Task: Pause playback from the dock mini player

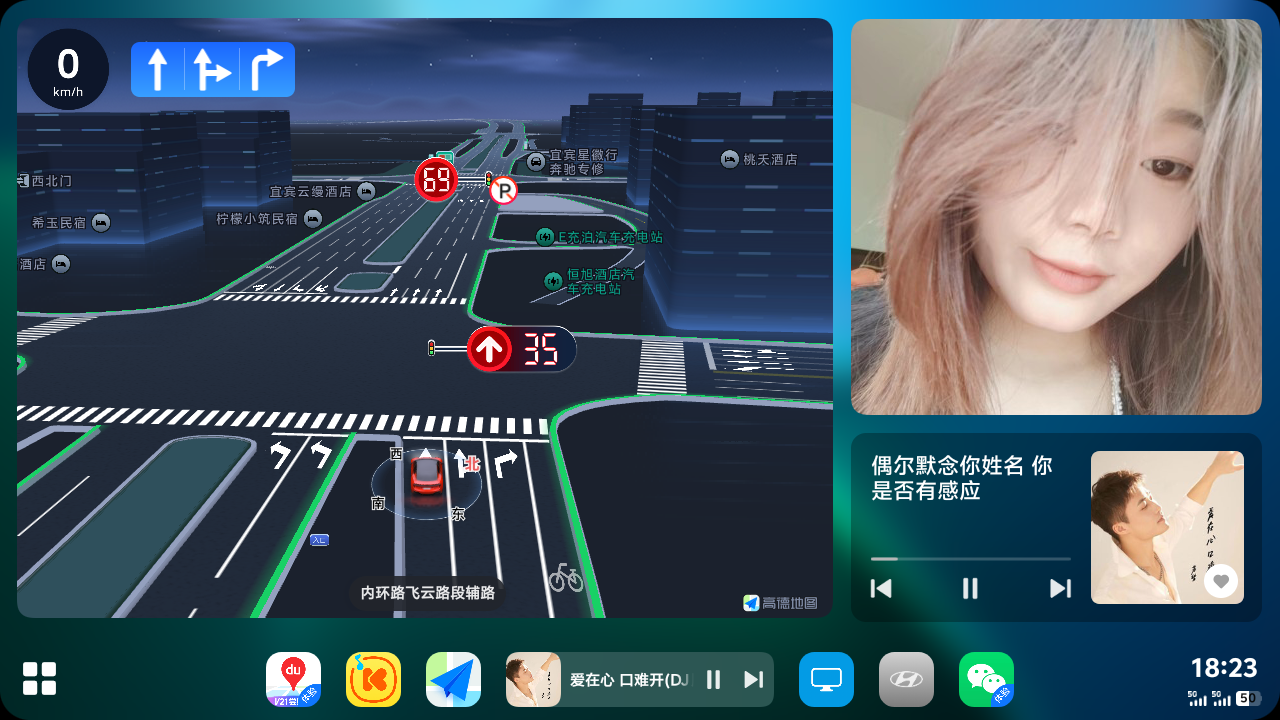Action: (713, 680)
